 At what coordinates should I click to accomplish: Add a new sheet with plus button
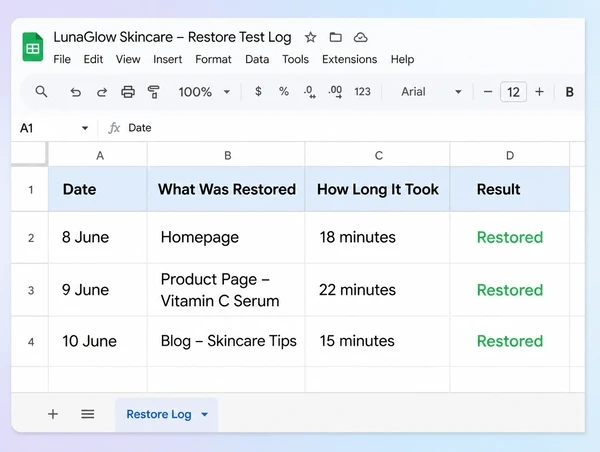click(x=53, y=414)
